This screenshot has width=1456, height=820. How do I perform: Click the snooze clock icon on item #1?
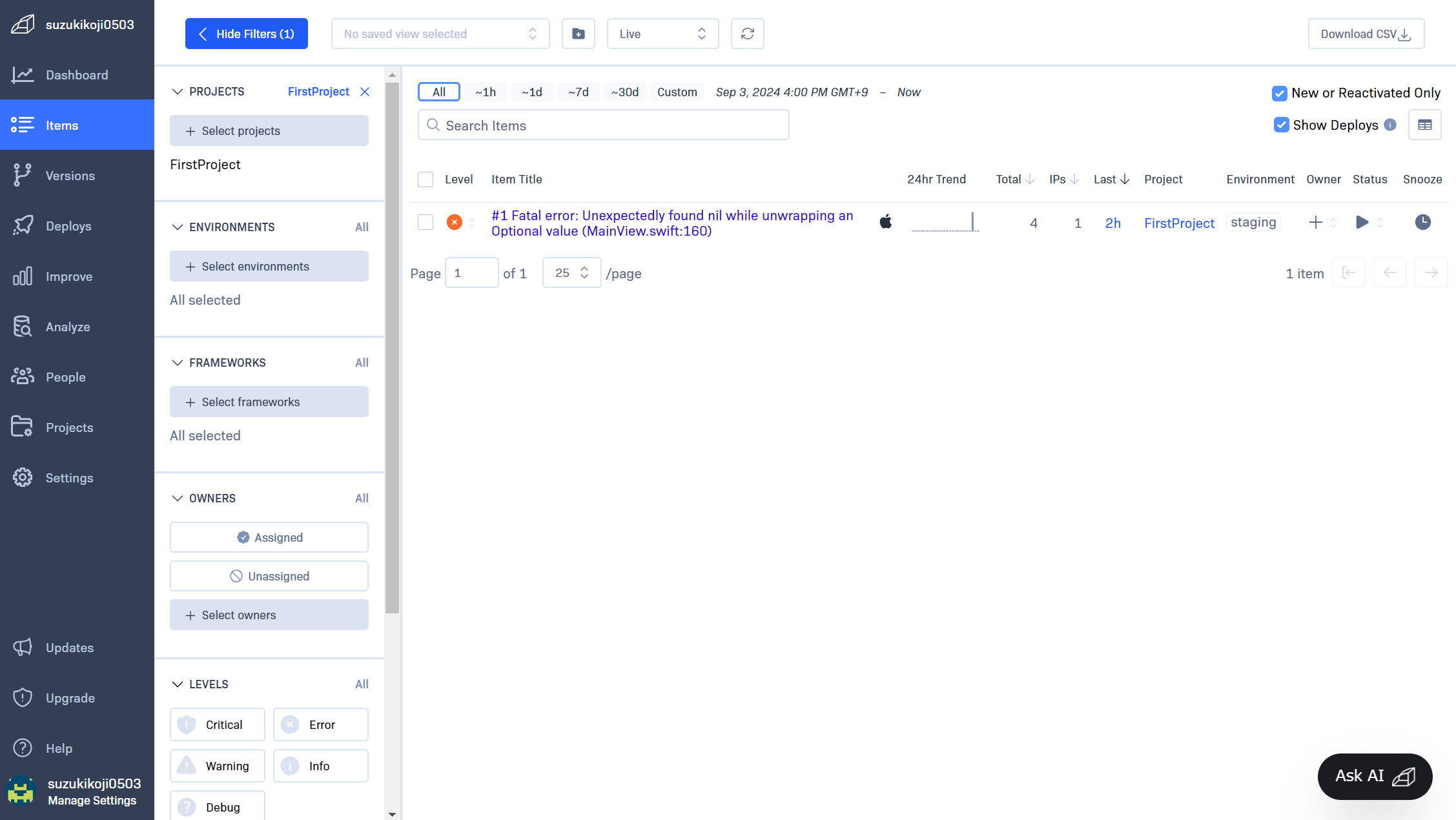coord(1422,223)
